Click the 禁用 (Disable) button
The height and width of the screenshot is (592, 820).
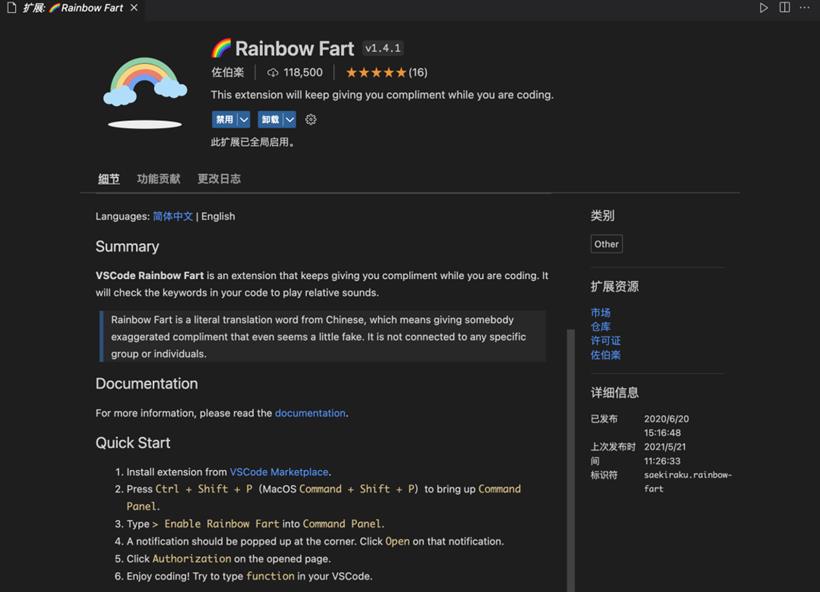tap(224, 120)
